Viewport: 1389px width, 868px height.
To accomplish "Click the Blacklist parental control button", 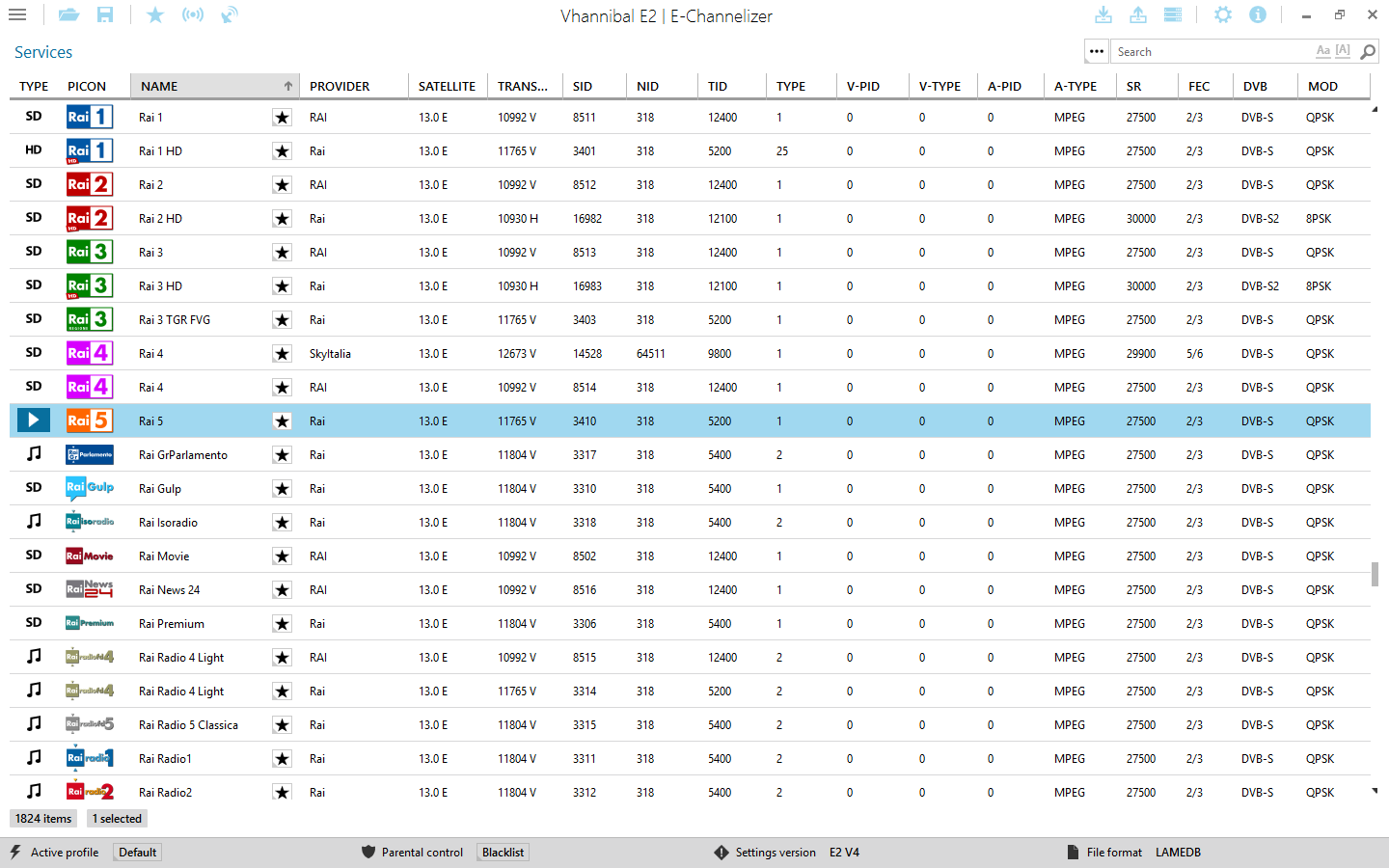I will [x=503, y=853].
